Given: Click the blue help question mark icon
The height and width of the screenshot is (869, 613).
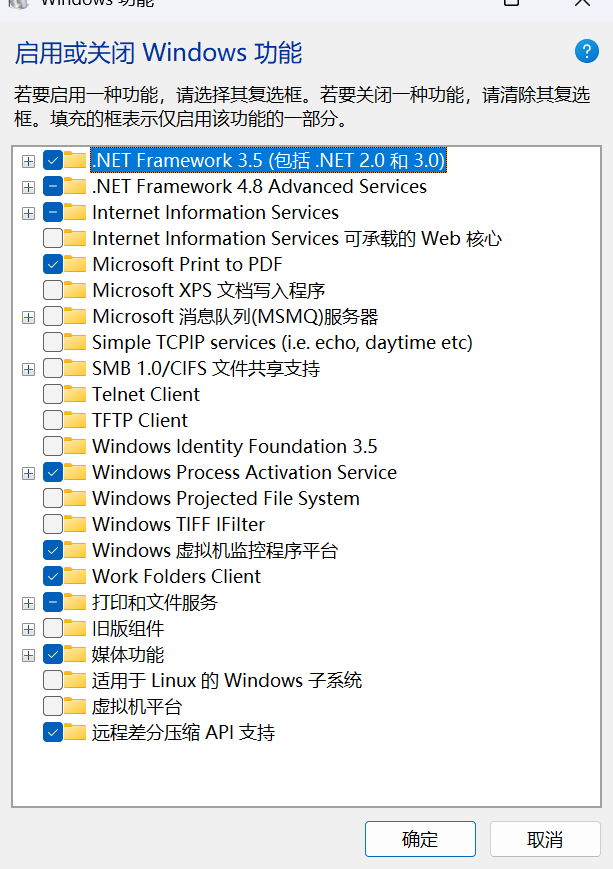Looking at the screenshot, I should [585, 52].
